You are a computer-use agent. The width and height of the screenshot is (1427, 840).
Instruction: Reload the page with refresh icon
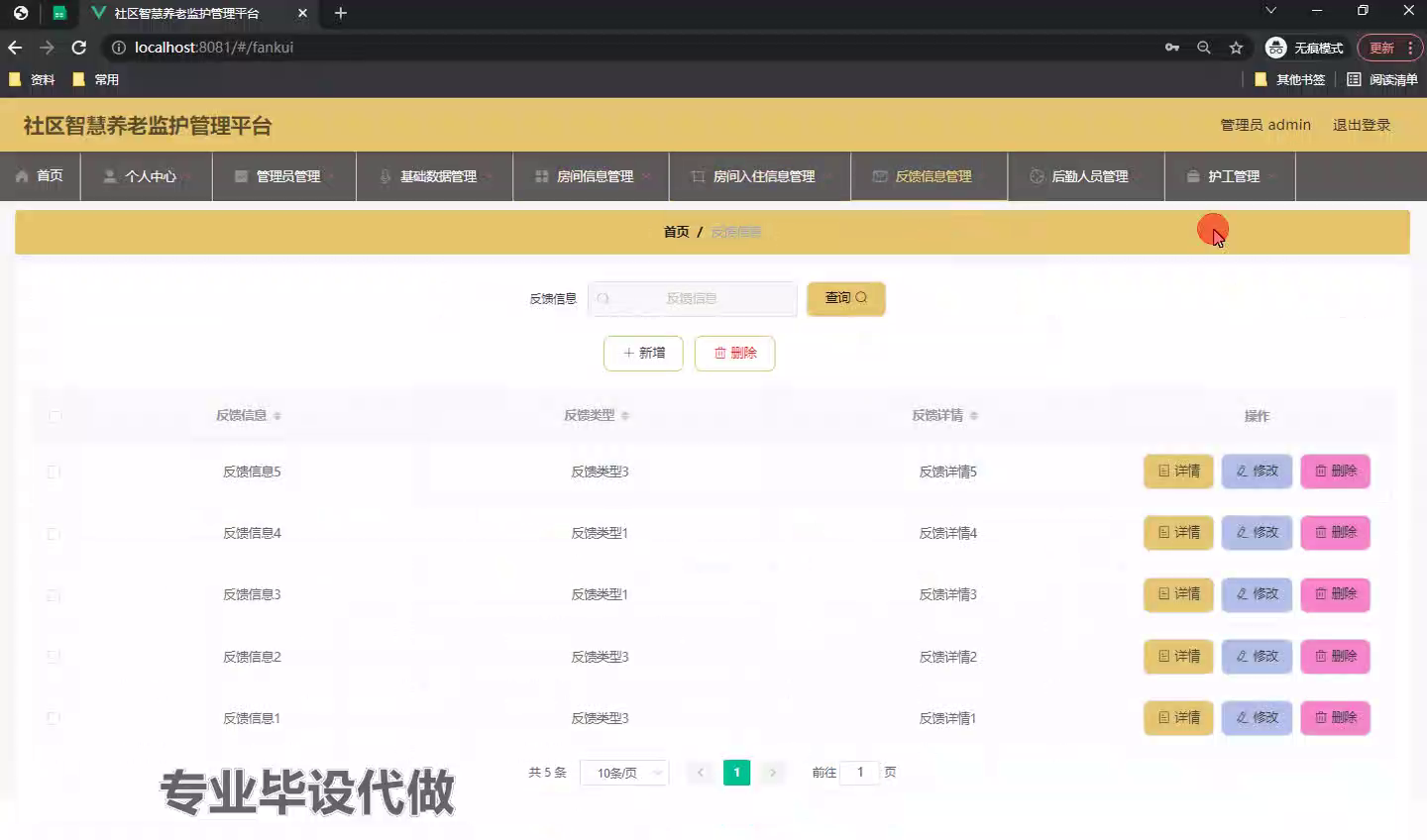click(79, 48)
